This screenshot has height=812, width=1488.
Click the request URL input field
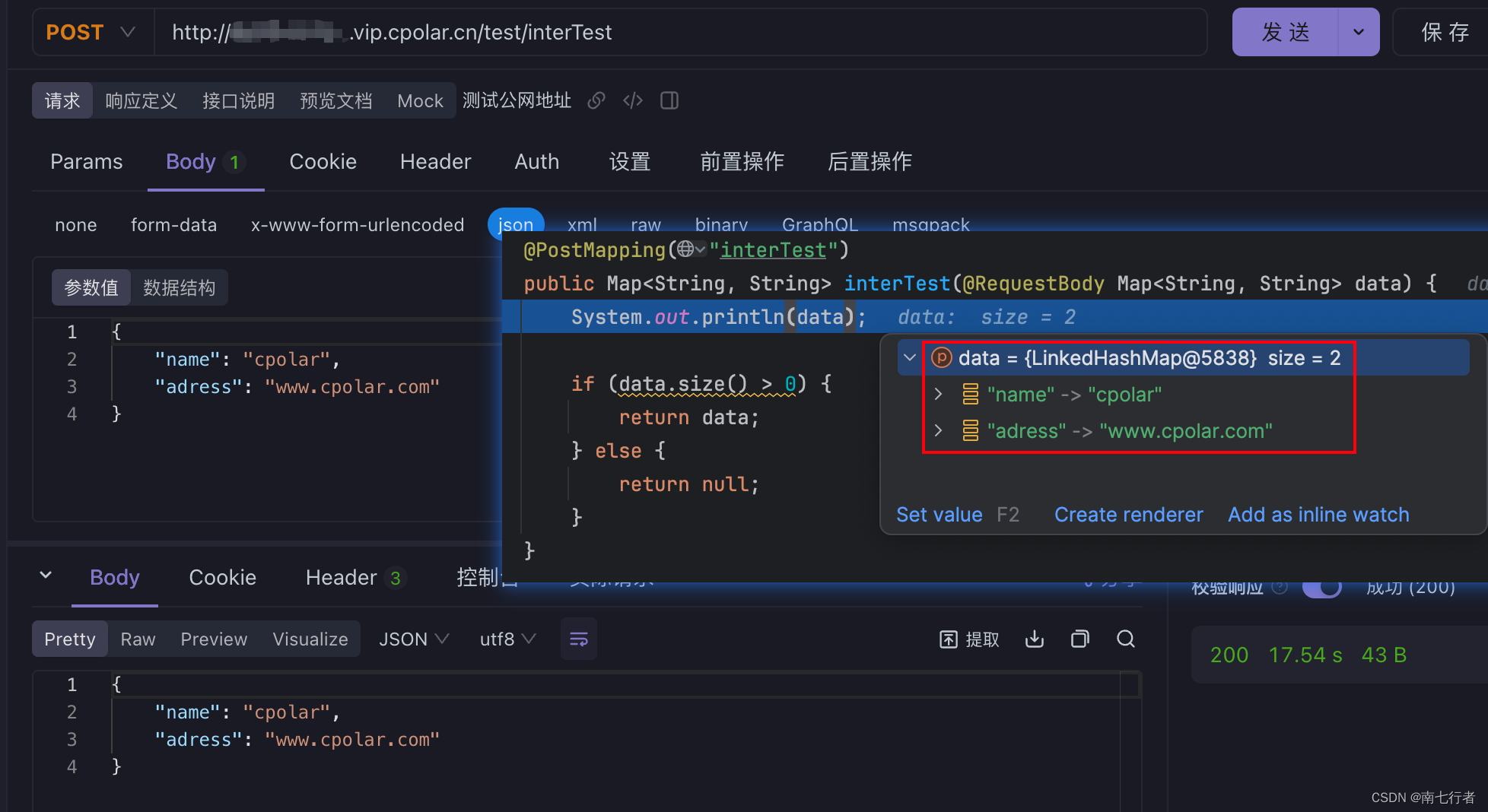click(x=680, y=33)
